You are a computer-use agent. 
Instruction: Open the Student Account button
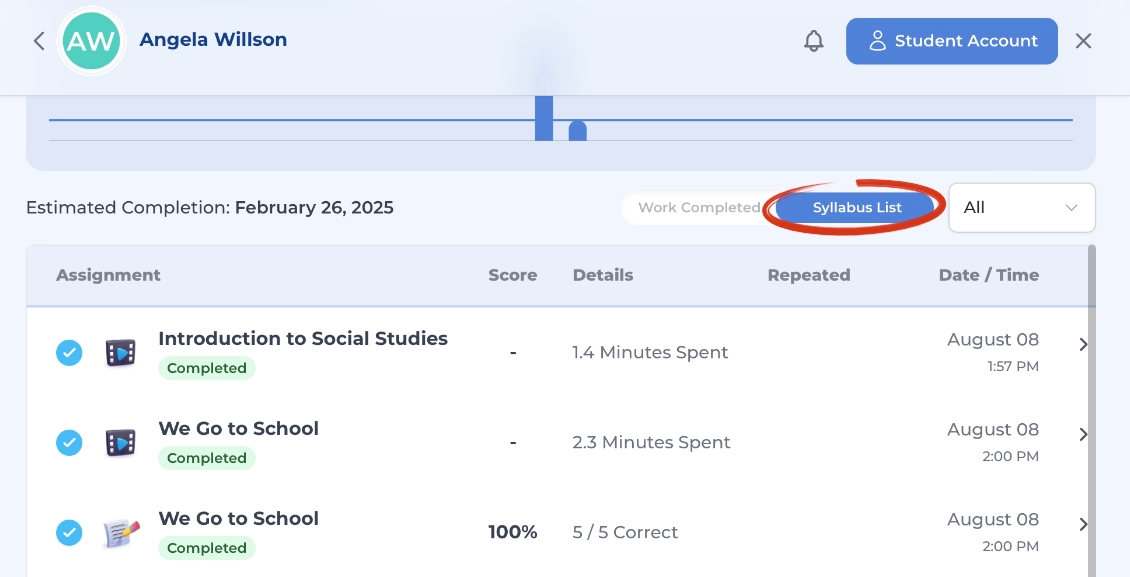(952, 41)
